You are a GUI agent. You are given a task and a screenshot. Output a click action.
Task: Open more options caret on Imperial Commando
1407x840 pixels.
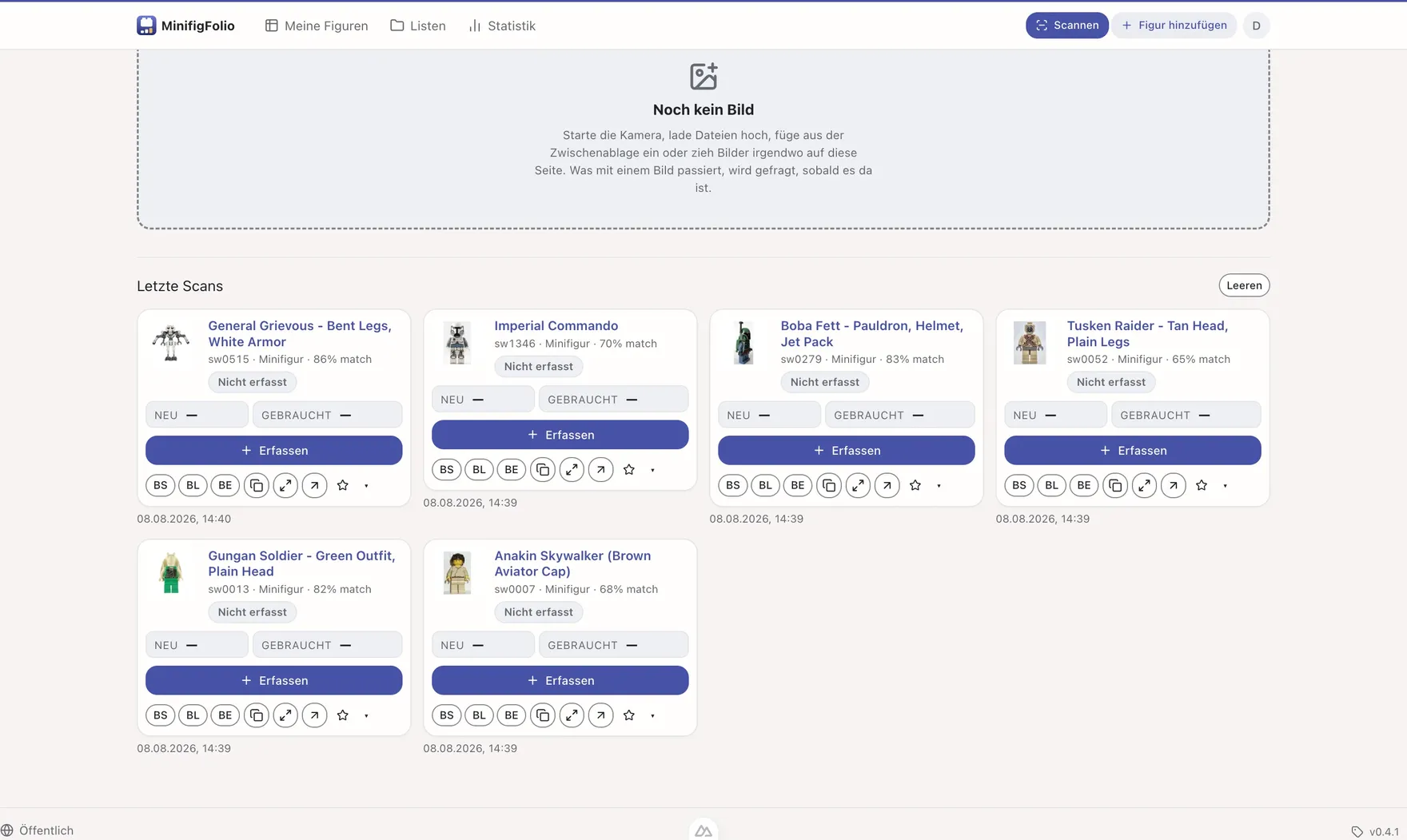(x=653, y=470)
